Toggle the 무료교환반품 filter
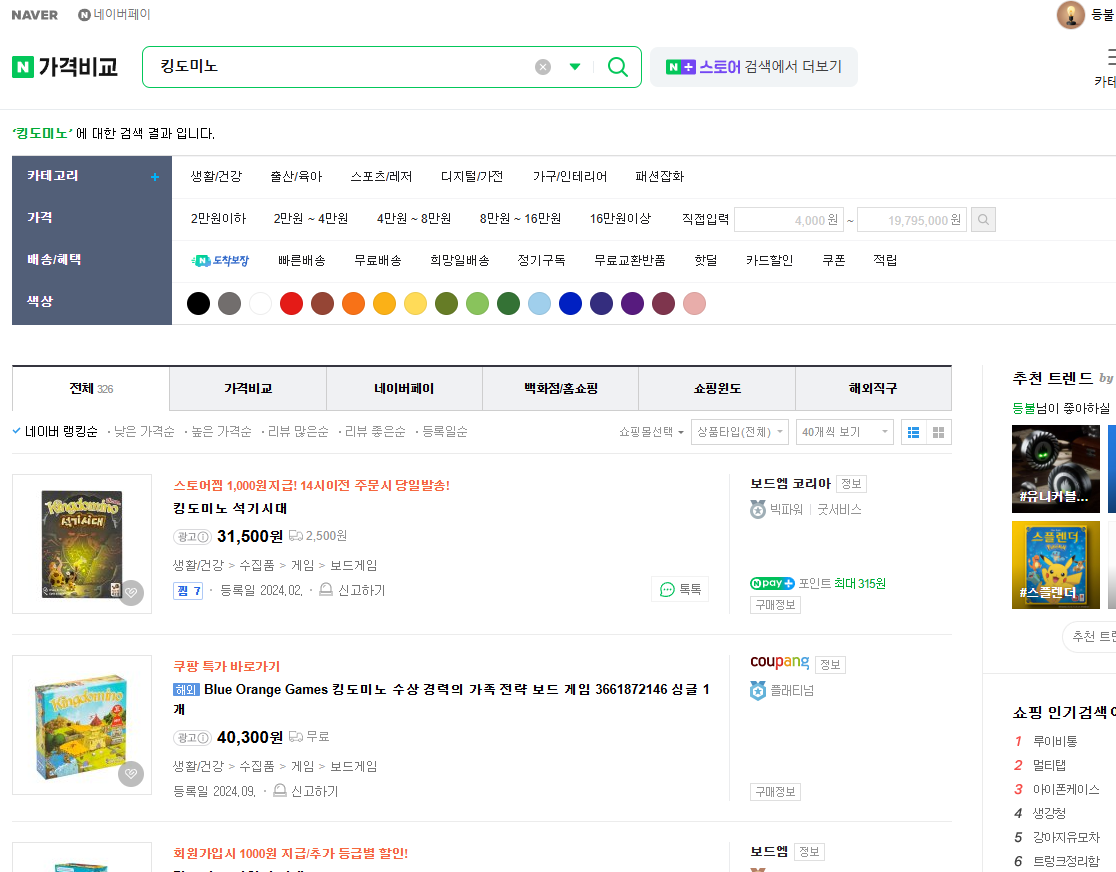 pos(630,261)
